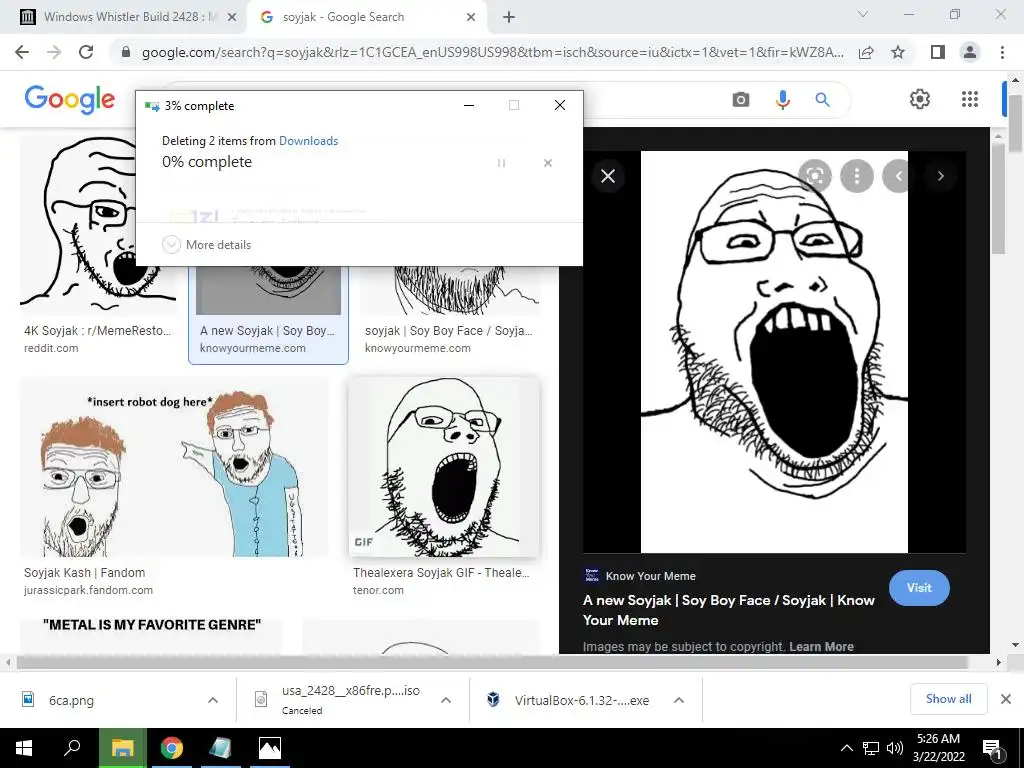Click the Visit button for Know Your Meme
The height and width of the screenshot is (768, 1024).
[x=919, y=588]
